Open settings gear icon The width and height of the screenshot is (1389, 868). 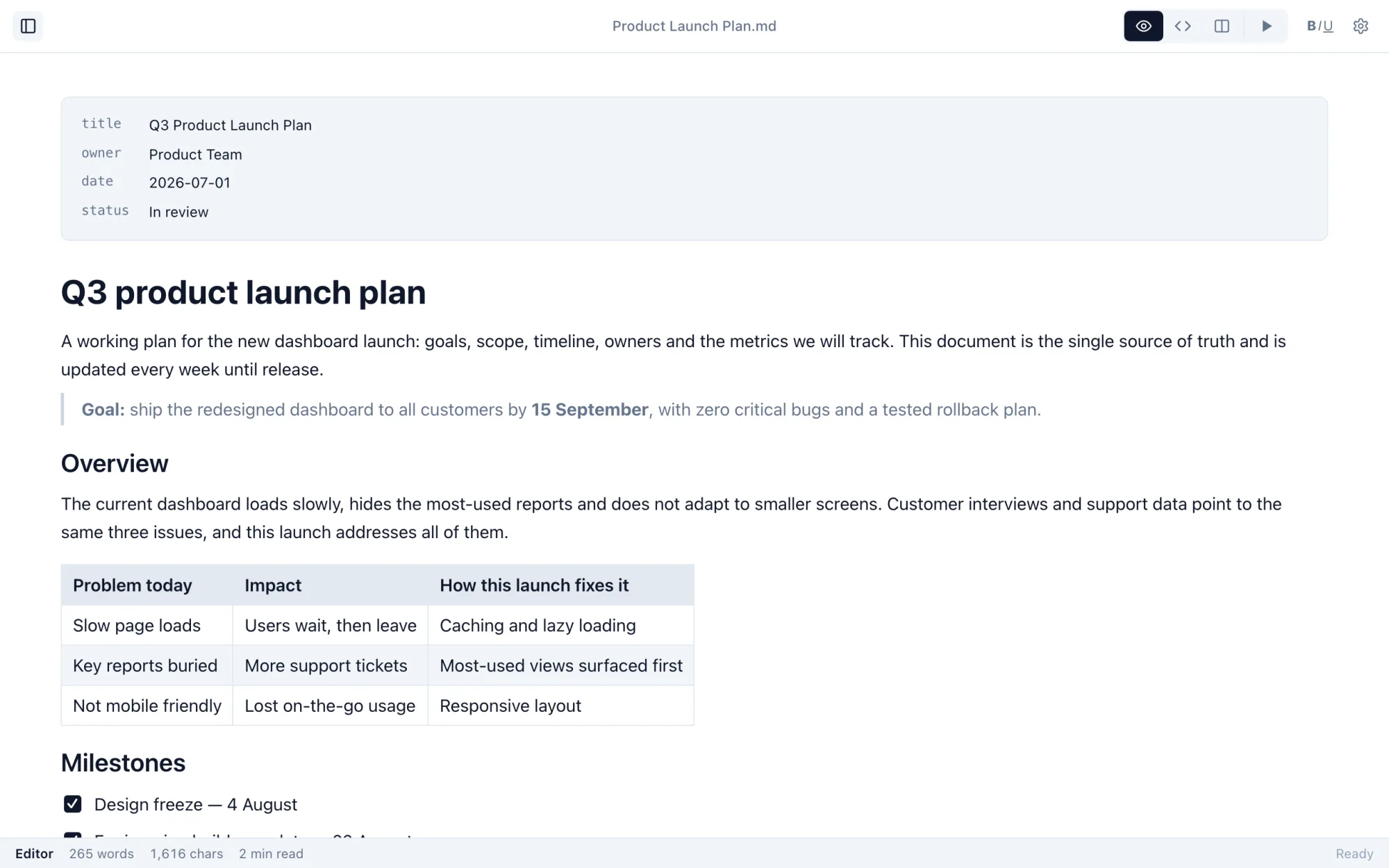point(1361,26)
